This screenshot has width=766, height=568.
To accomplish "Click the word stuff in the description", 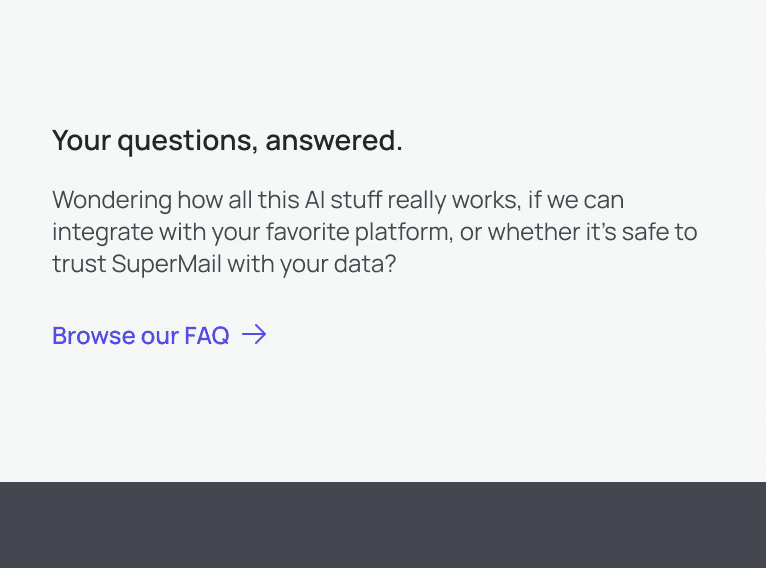I will coord(357,200).
